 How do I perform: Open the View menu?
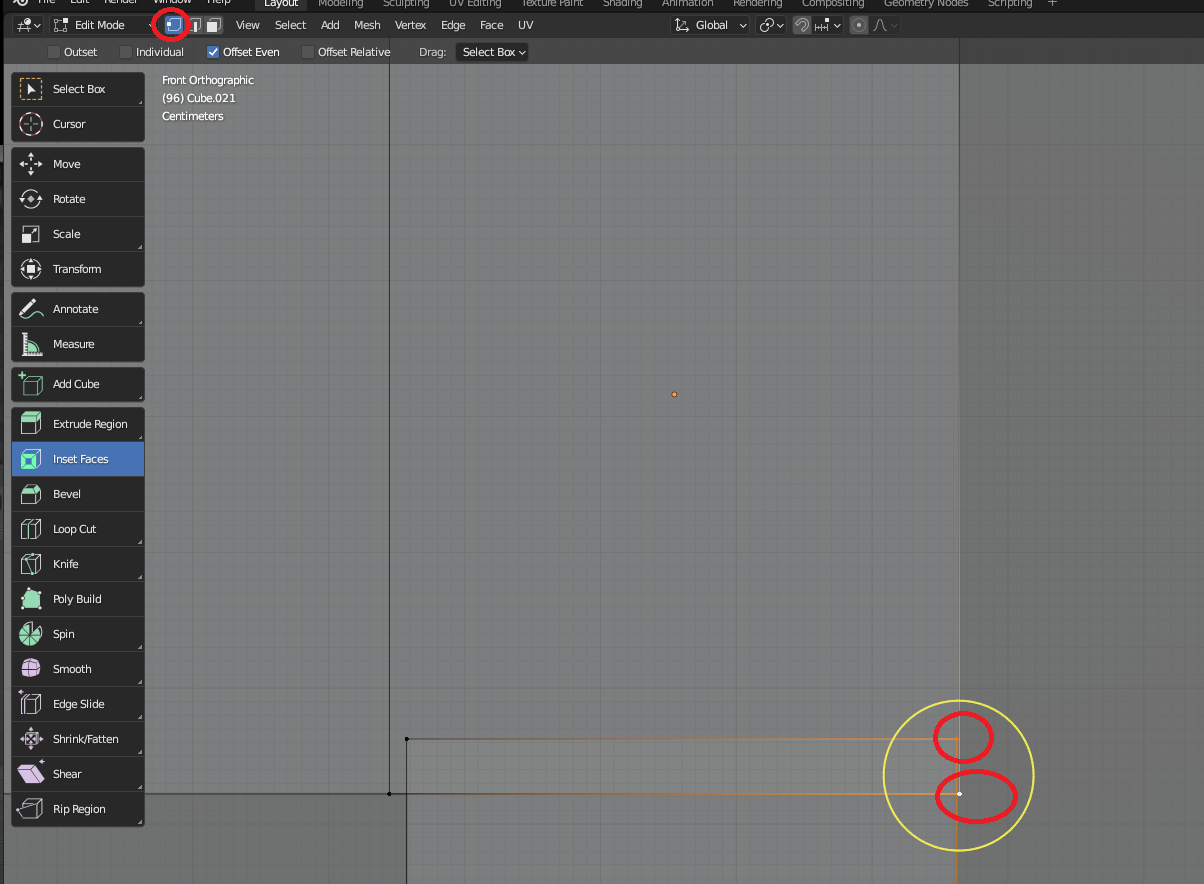(x=248, y=25)
